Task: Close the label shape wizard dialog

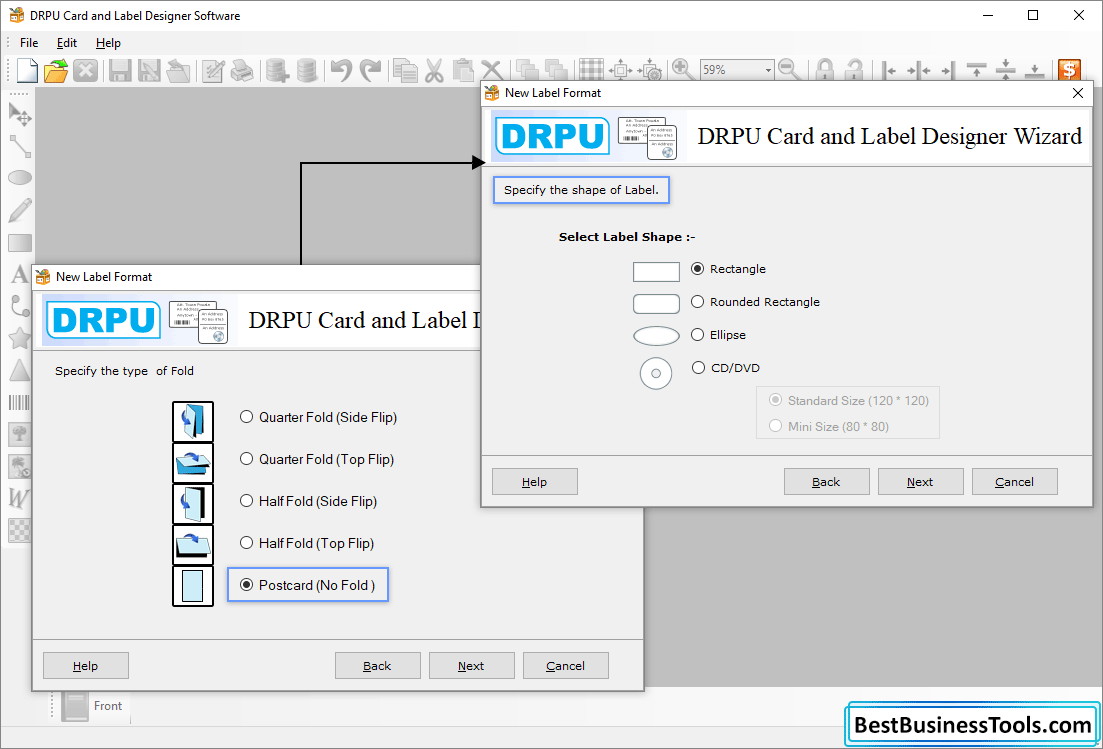Action: pos(1078,93)
